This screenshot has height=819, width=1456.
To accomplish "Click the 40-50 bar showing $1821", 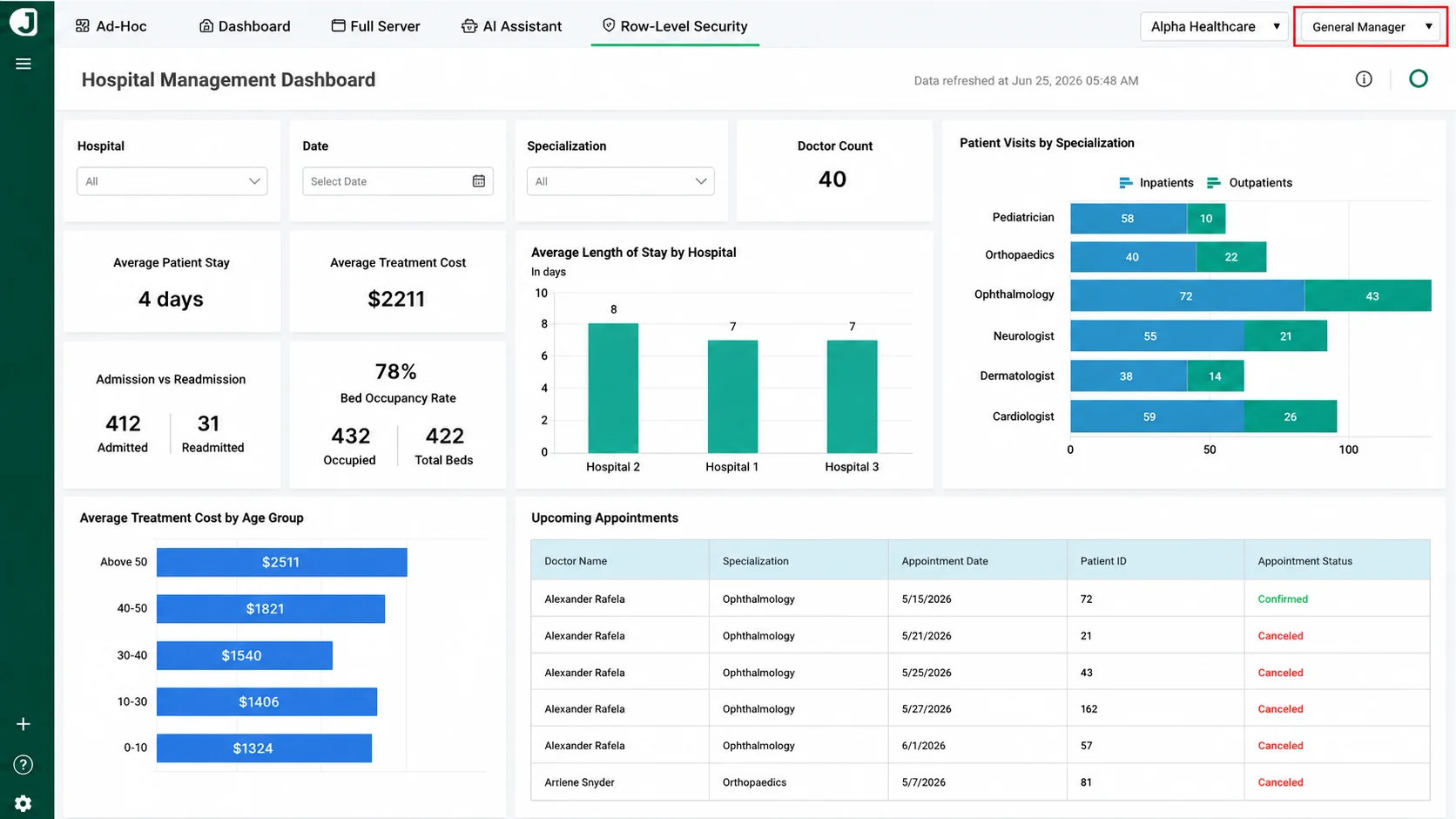I will 271,609.
